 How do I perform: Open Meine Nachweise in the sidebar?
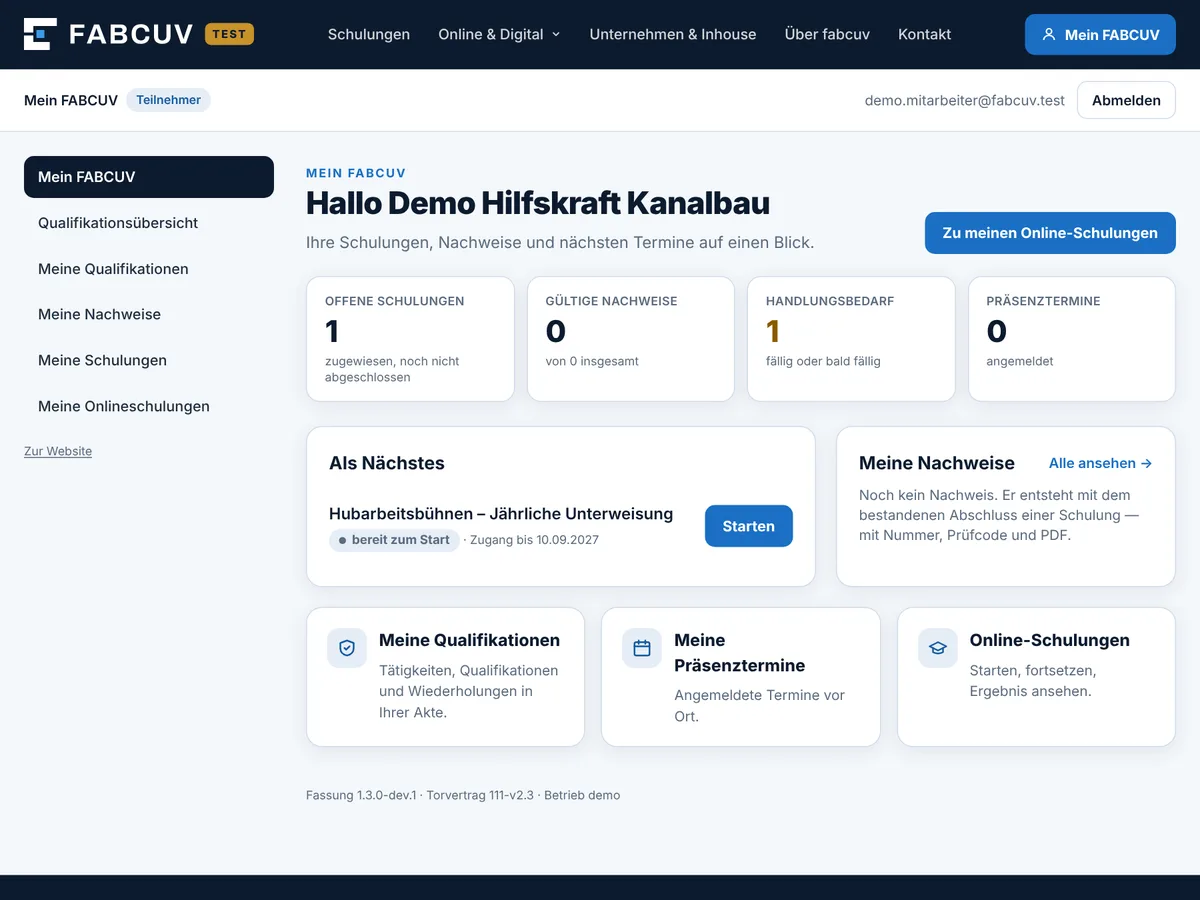pyautogui.click(x=149, y=314)
